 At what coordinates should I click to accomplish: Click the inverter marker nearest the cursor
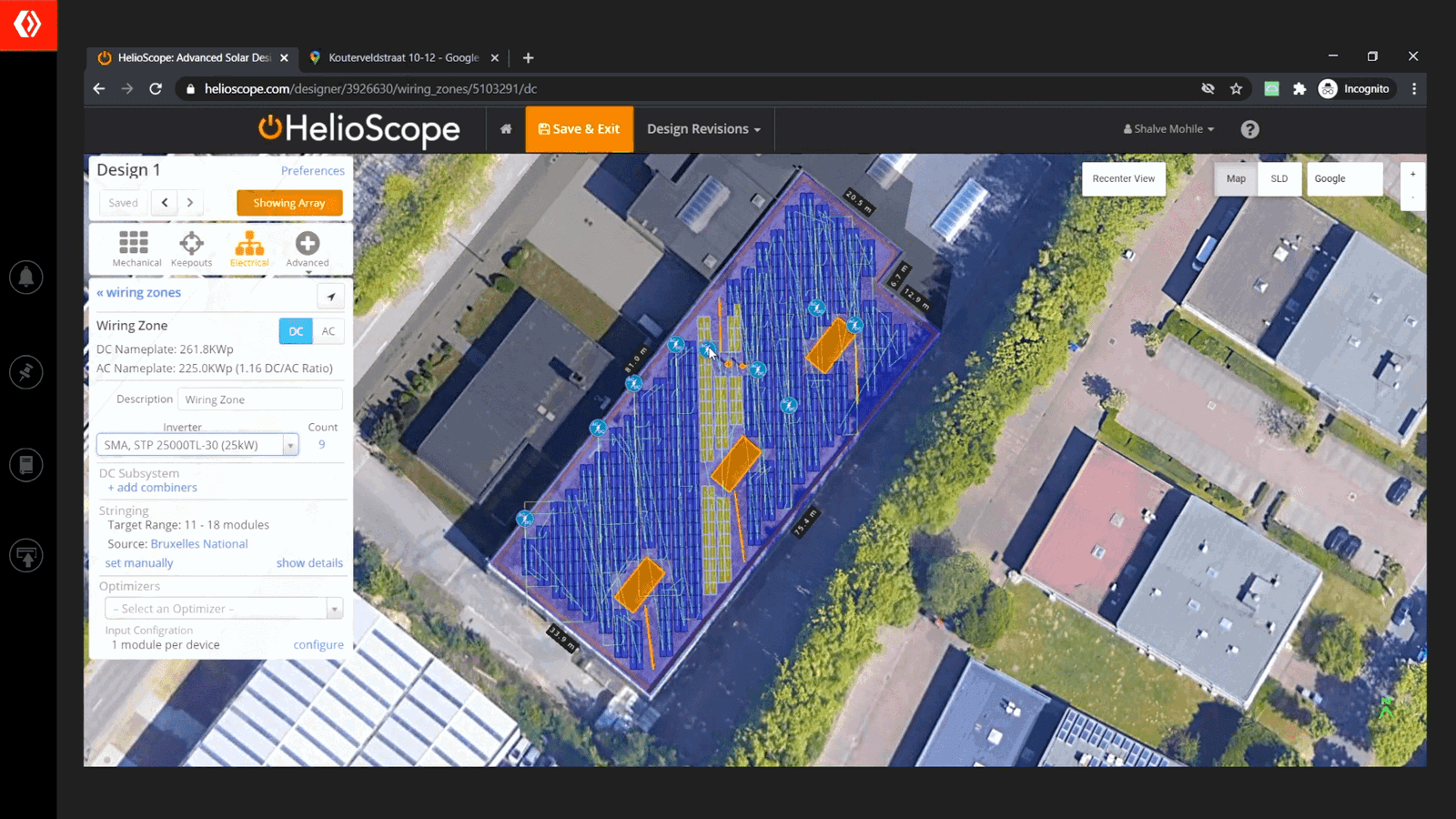(x=708, y=348)
